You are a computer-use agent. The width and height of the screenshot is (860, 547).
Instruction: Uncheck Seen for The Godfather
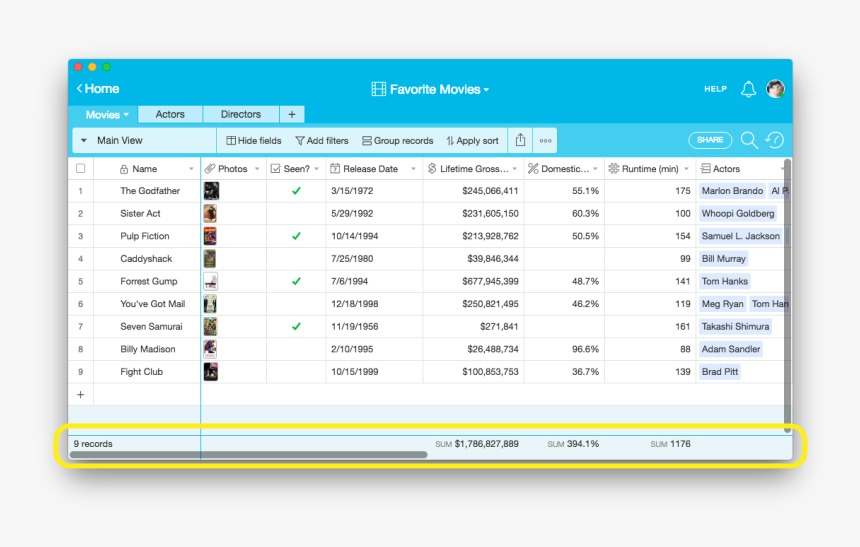coord(296,191)
